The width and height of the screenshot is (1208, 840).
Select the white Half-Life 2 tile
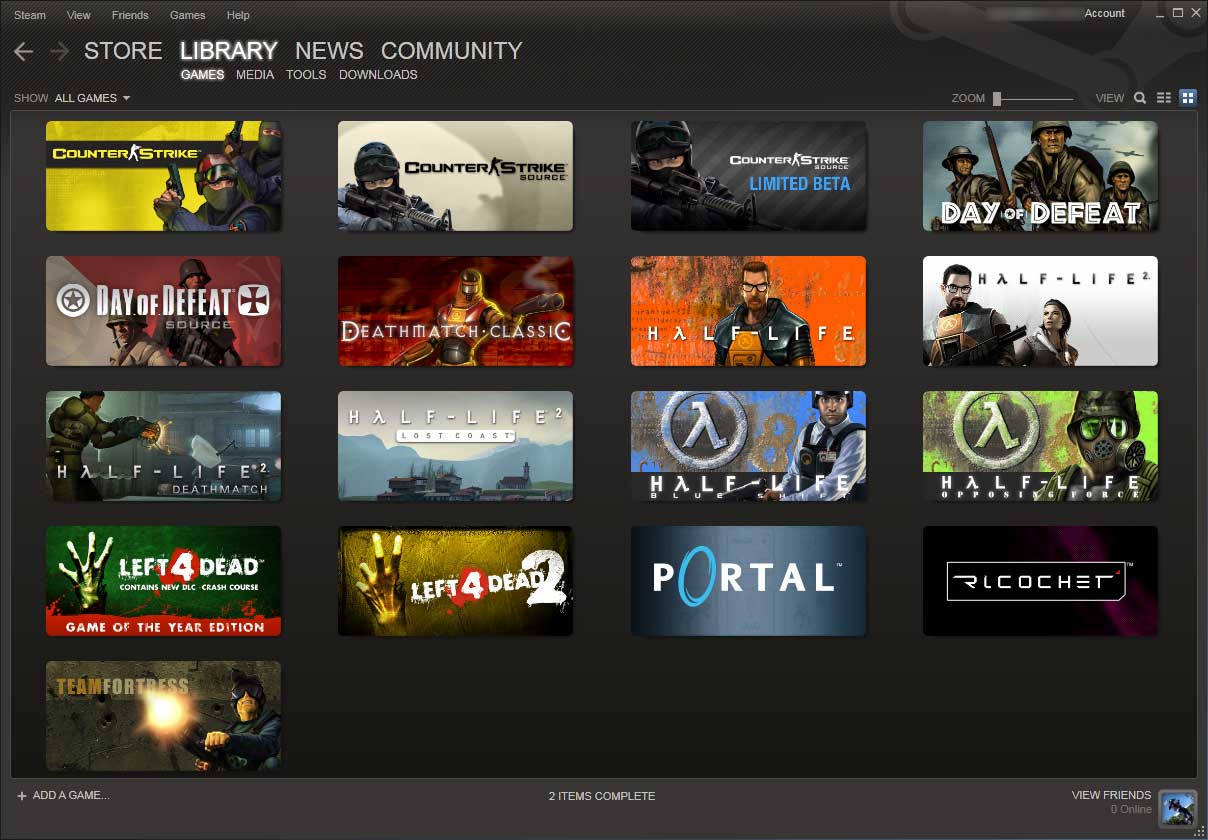(1040, 311)
